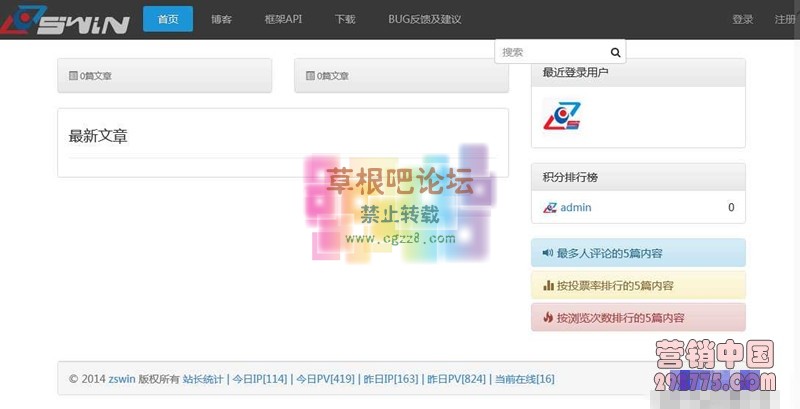Click 昨日IP[163] statistic link
The height and width of the screenshot is (409, 800).
390,379
